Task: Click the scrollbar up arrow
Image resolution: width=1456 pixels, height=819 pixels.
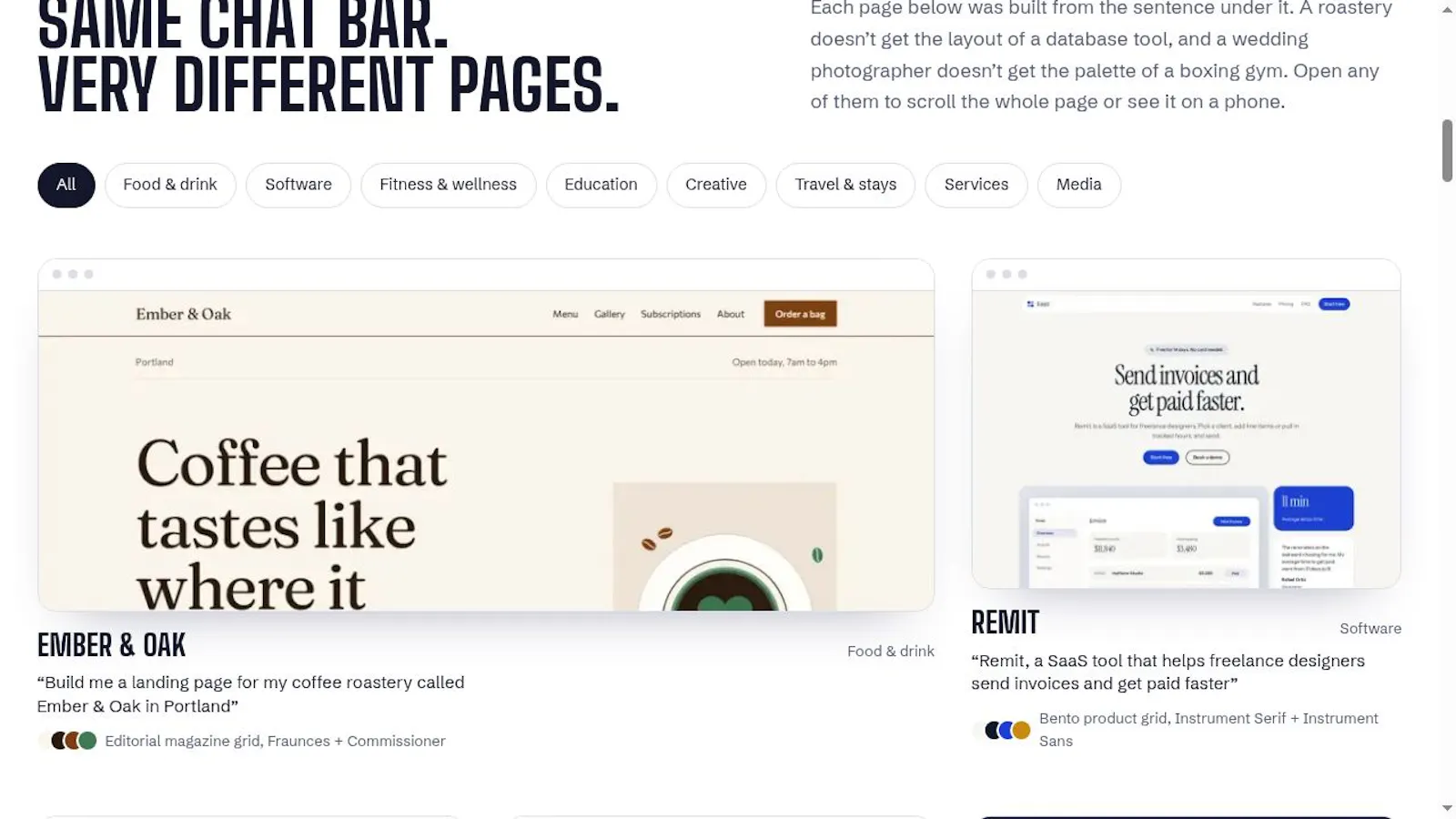Action: pyautogui.click(x=1447, y=10)
